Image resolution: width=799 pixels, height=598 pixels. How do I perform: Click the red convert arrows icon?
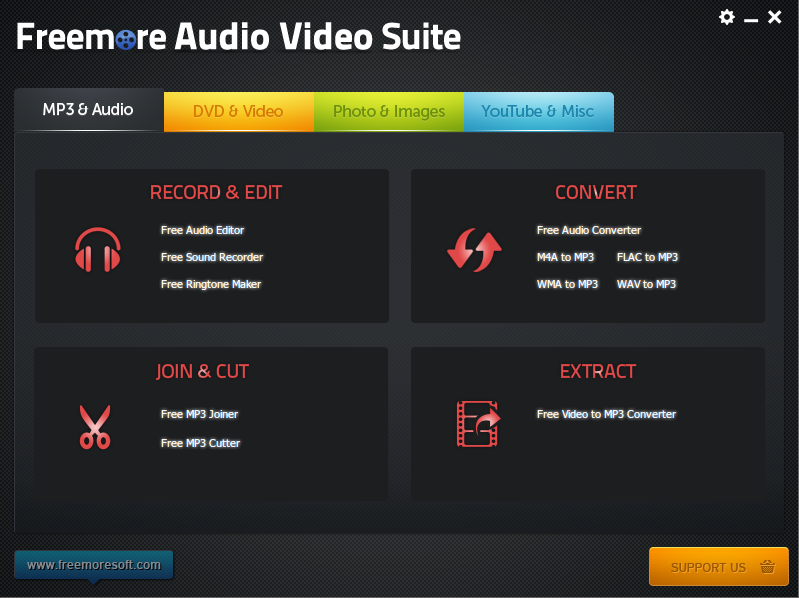tap(474, 250)
